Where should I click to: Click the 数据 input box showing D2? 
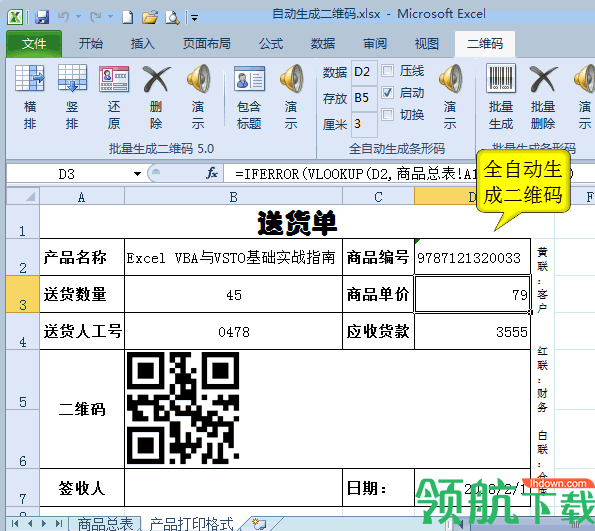[x=364, y=72]
